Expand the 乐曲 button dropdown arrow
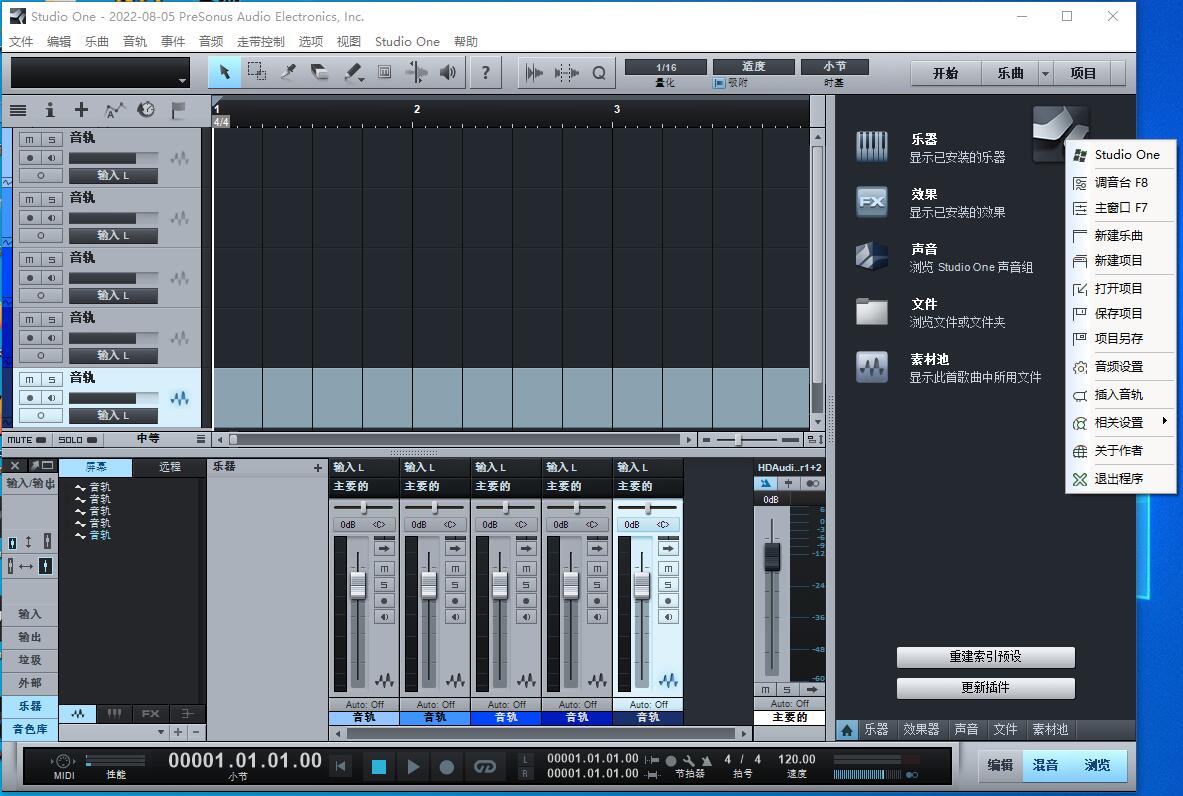1183x796 pixels. (1046, 73)
